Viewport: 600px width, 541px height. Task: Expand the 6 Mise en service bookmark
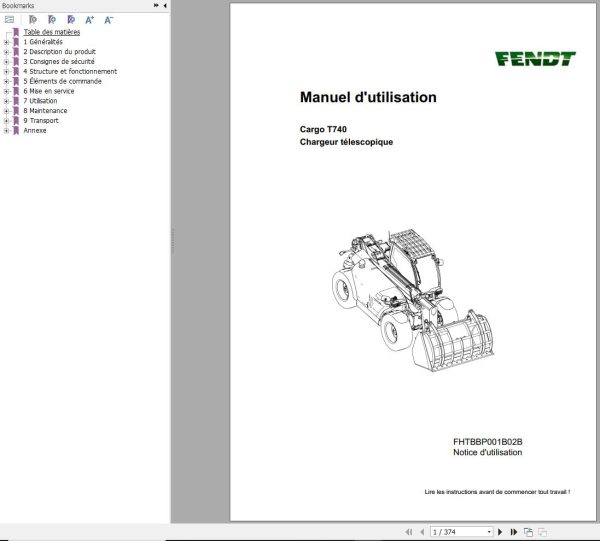click(6, 91)
